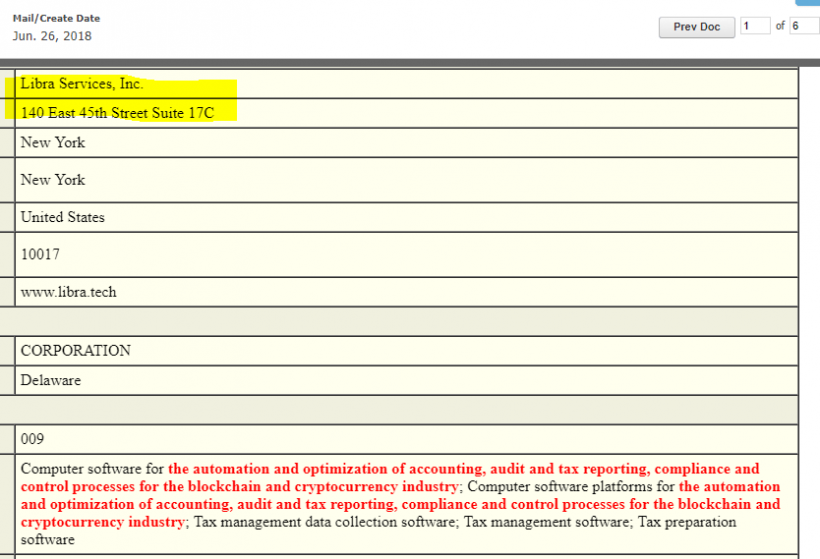Click the current document number field
Image resolution: width=820 pixels, height=559 pixels.
click(x=754, y=27)
